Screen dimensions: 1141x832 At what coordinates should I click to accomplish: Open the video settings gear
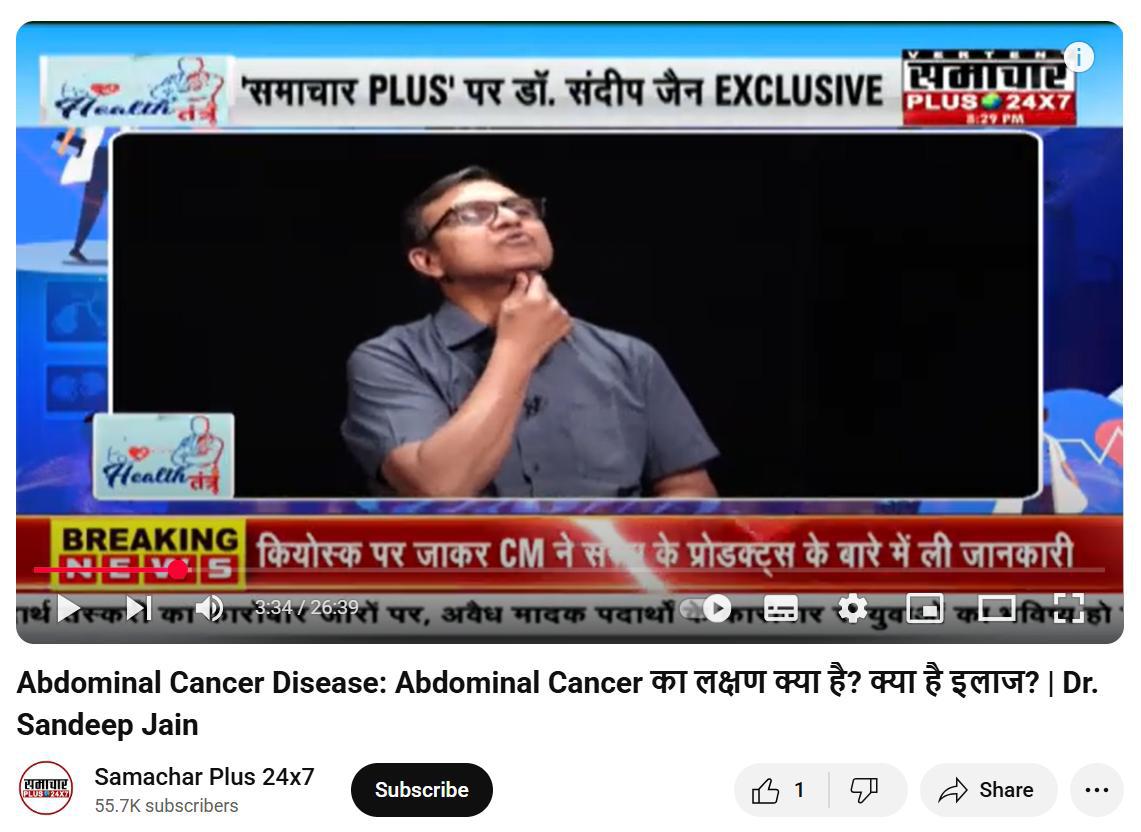tap(852, 609)
